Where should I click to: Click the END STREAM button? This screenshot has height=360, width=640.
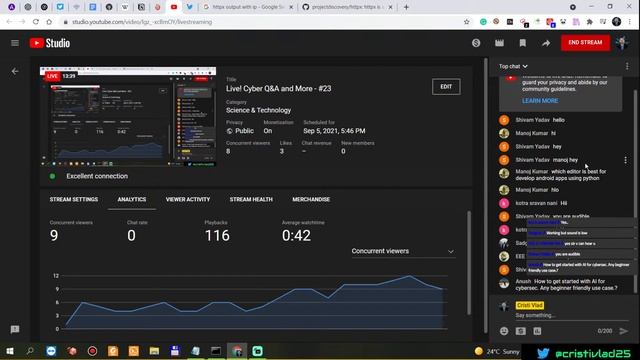click(585, 42)
